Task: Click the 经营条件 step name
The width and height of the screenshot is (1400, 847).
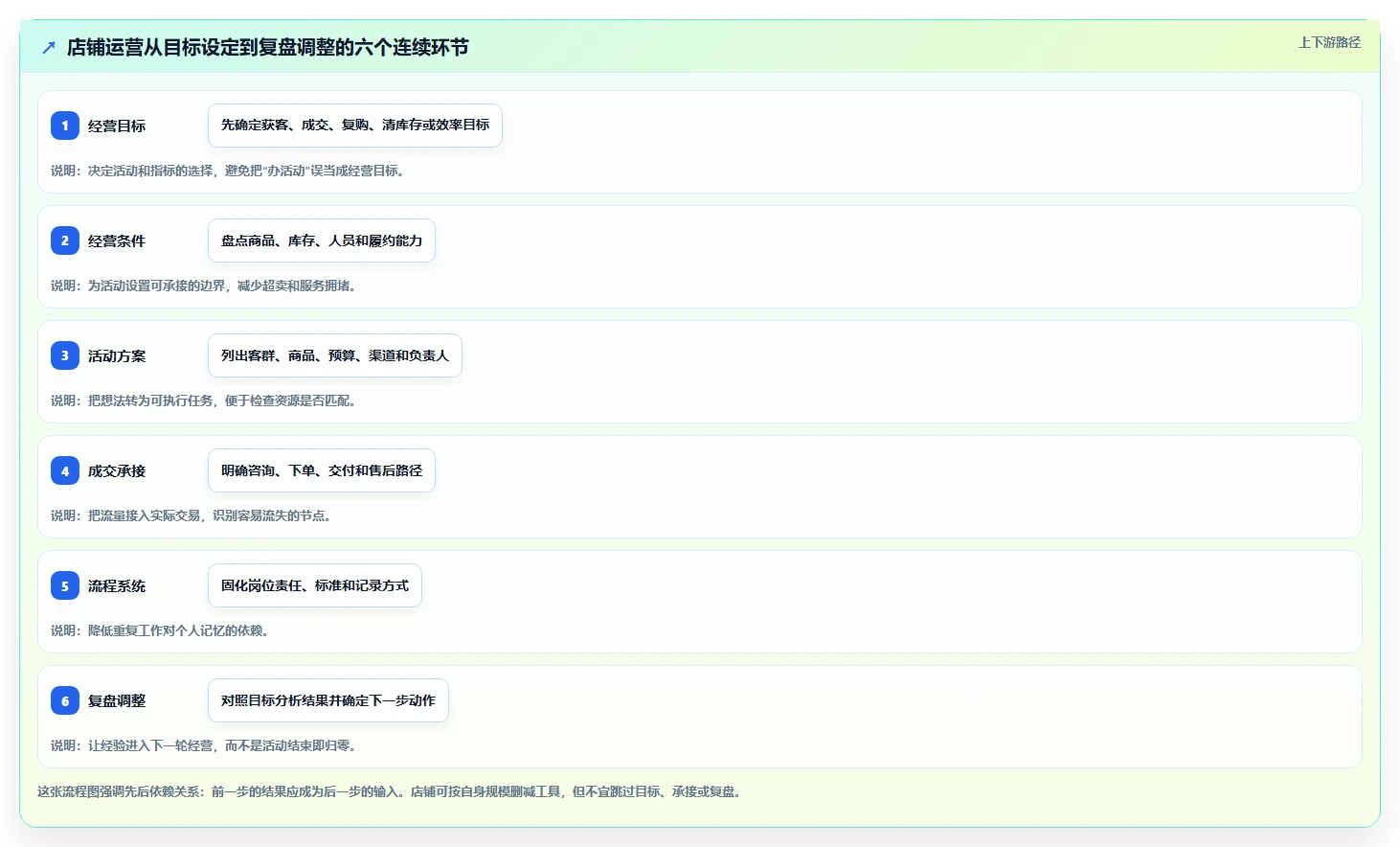Action: (x=117, y=240)
